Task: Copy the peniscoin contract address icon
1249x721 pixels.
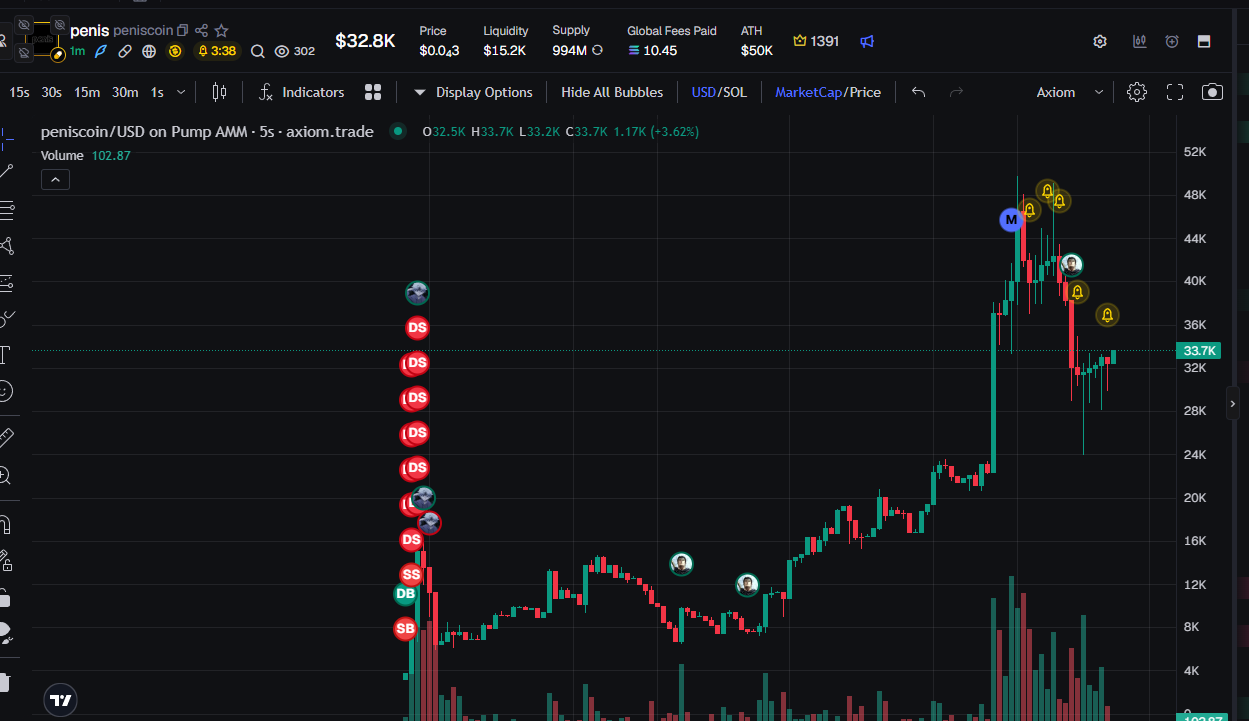Action: [x=182, y=31]
